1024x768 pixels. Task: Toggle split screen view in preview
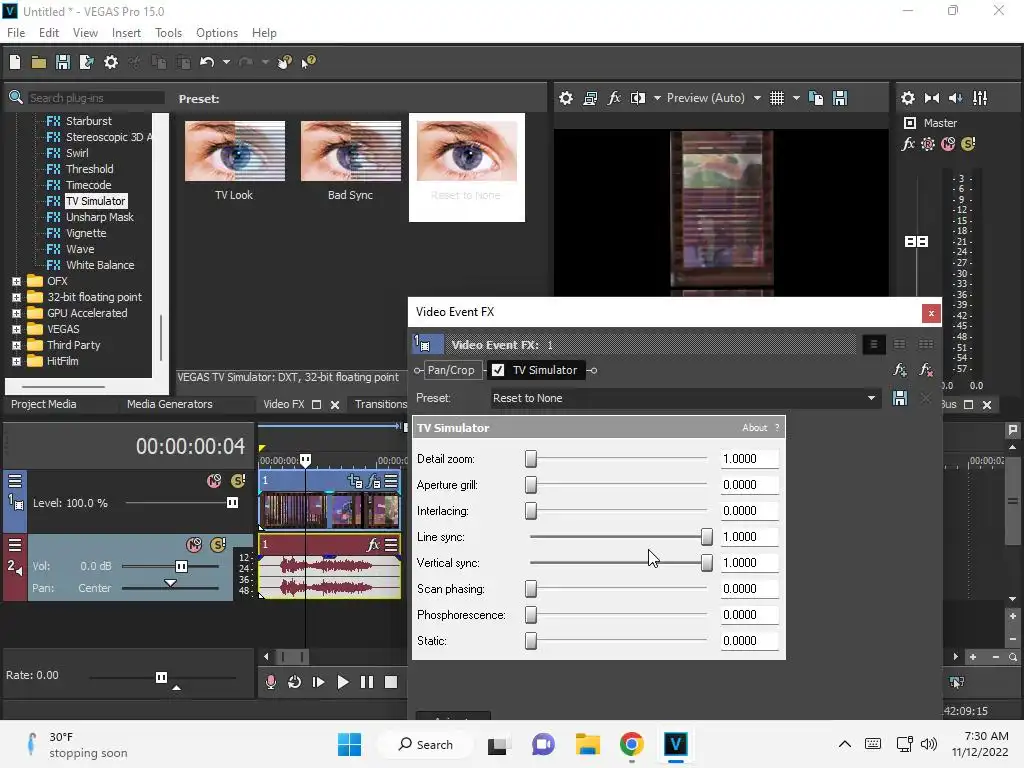click(x=638, y=98)
